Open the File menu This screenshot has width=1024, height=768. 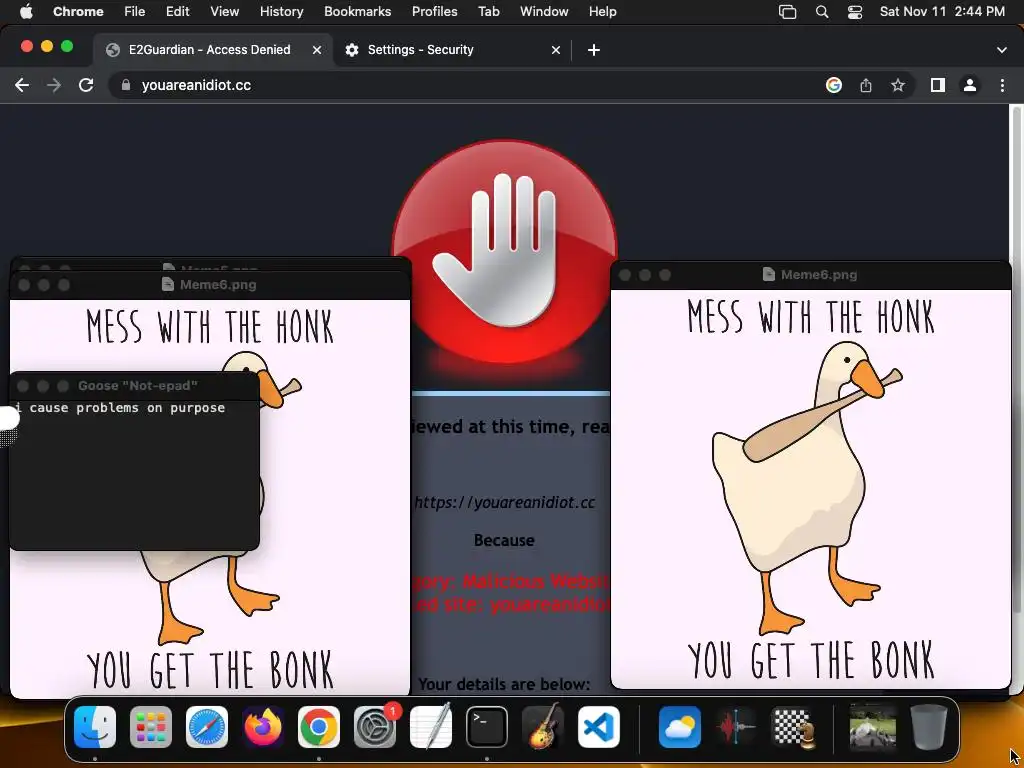(135, 12)
